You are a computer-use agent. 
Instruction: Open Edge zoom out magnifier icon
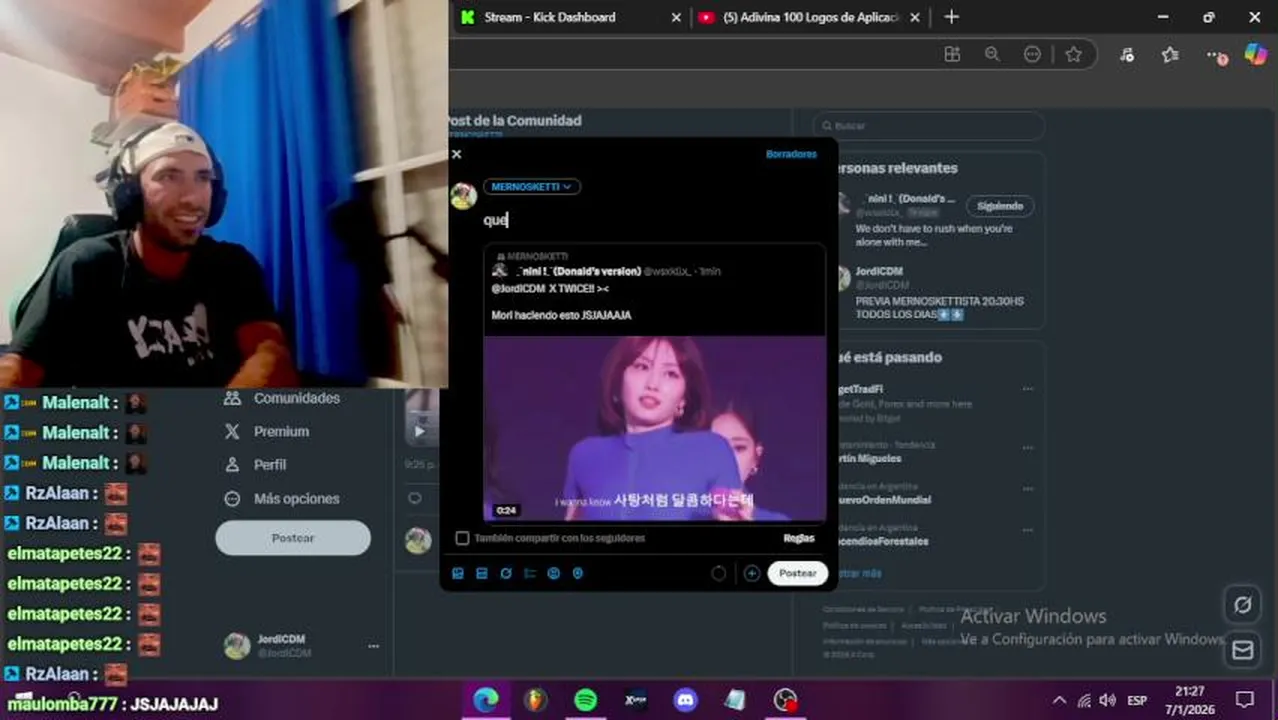tap(992, 54)
